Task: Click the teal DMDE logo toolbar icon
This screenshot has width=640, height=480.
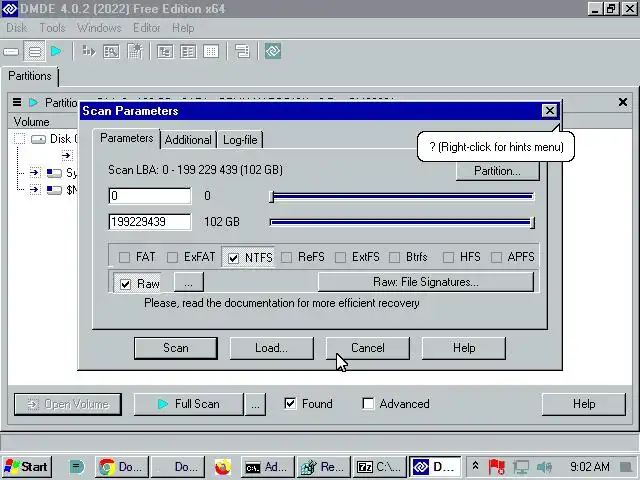Action: [x=273, y=51]
